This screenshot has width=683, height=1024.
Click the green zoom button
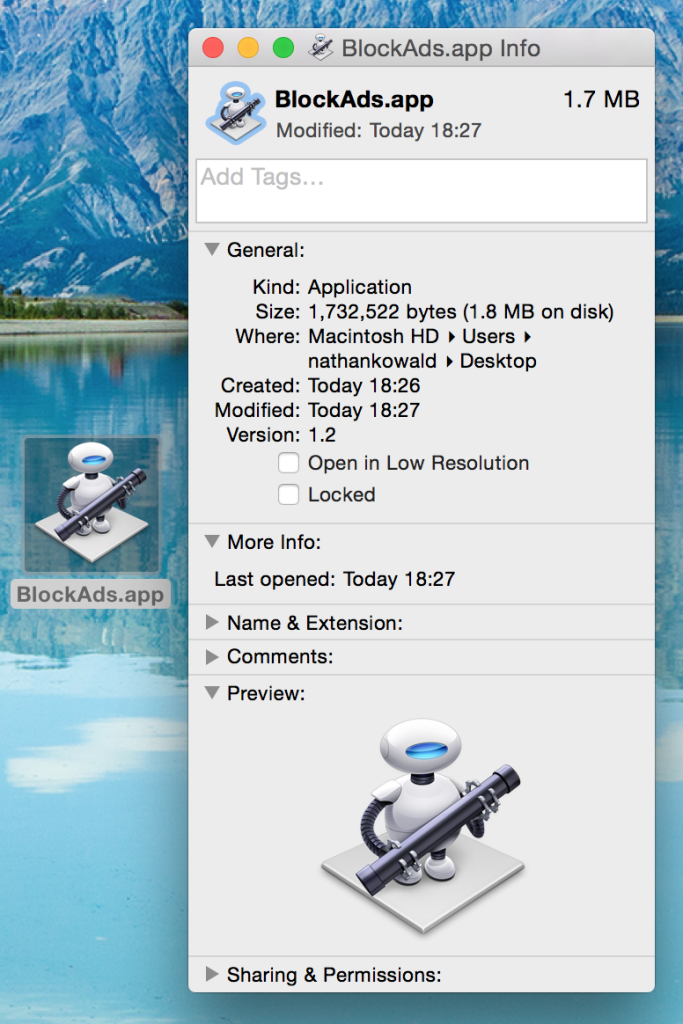(x=283, y=48)
